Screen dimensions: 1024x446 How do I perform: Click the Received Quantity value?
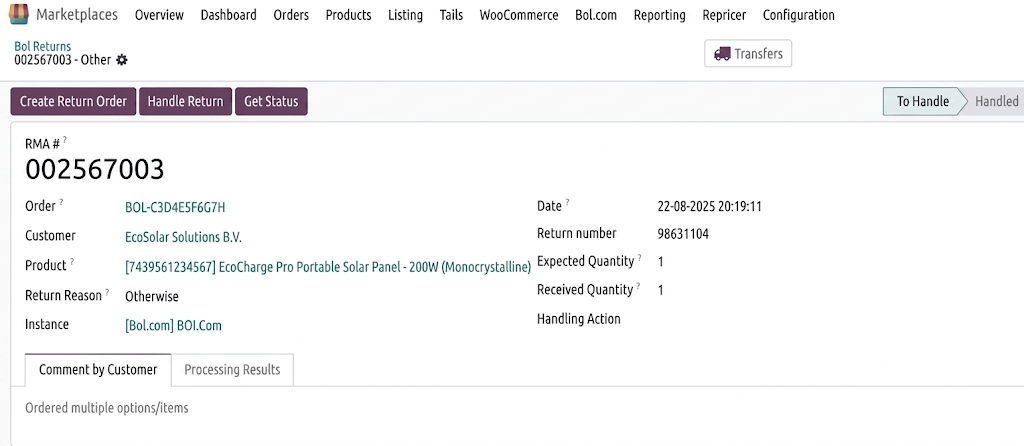click(x=661, y=290)
